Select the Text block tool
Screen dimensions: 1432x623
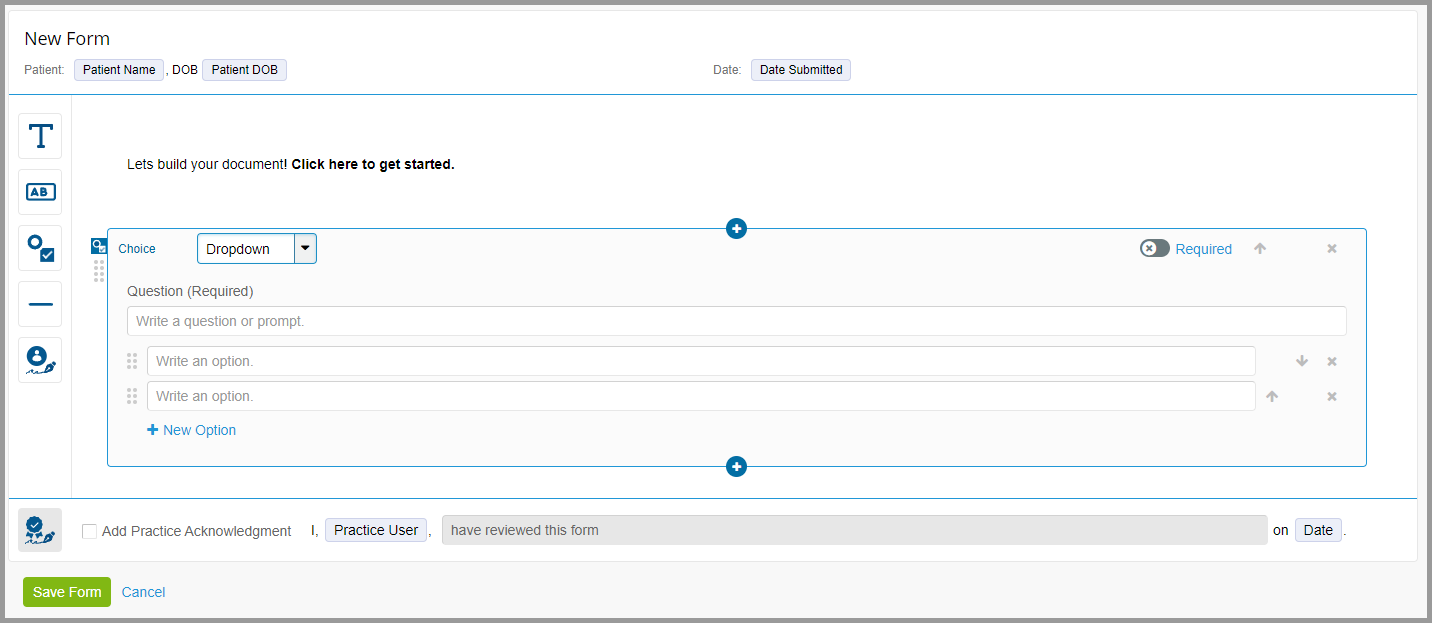tap(39, 135)
